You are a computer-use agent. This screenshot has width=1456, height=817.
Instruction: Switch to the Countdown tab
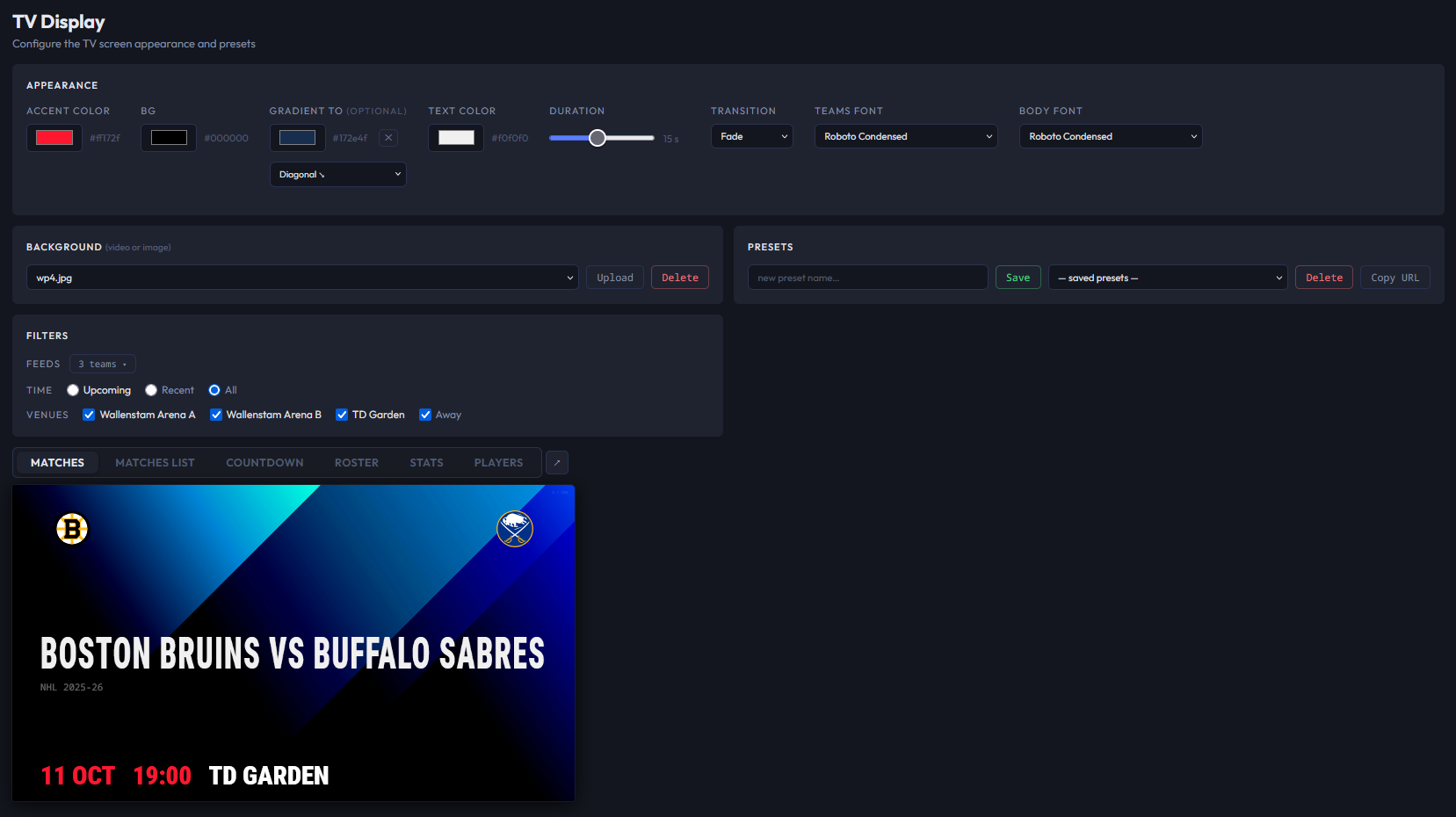coord(264,463)
